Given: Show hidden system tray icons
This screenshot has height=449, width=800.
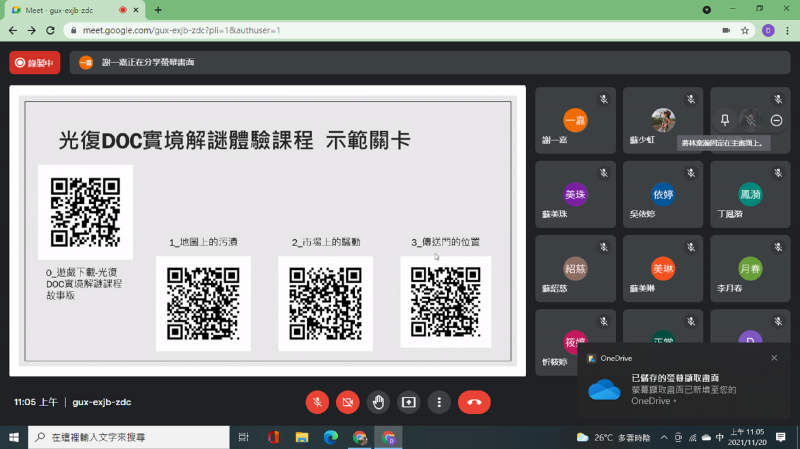Looking at the screenshot, I should click(664, 437).
